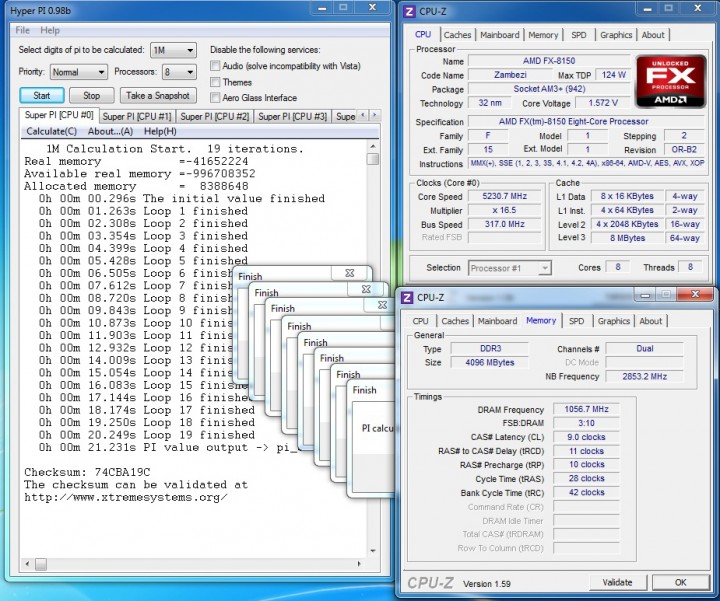Click the NB Frequency value 2853.2 MHz
Viewport: 720px width, 601px height.
644,376
